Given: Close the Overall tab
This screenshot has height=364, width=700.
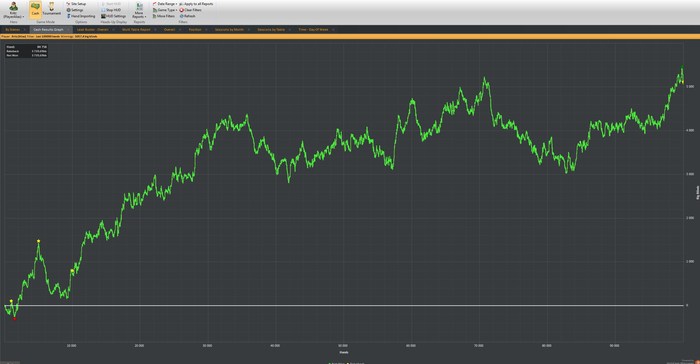Looking at the screenshot, I should tap(180, 29).
